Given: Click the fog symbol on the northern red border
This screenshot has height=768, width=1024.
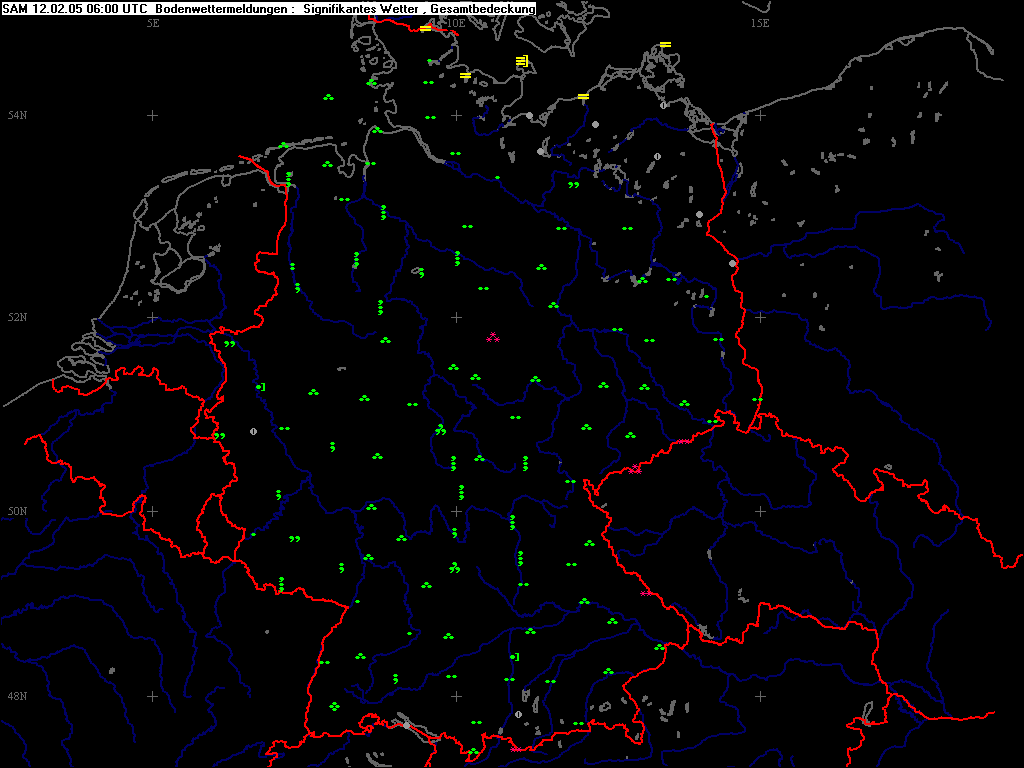Looking at the screenshot, I should pos(425,29).
